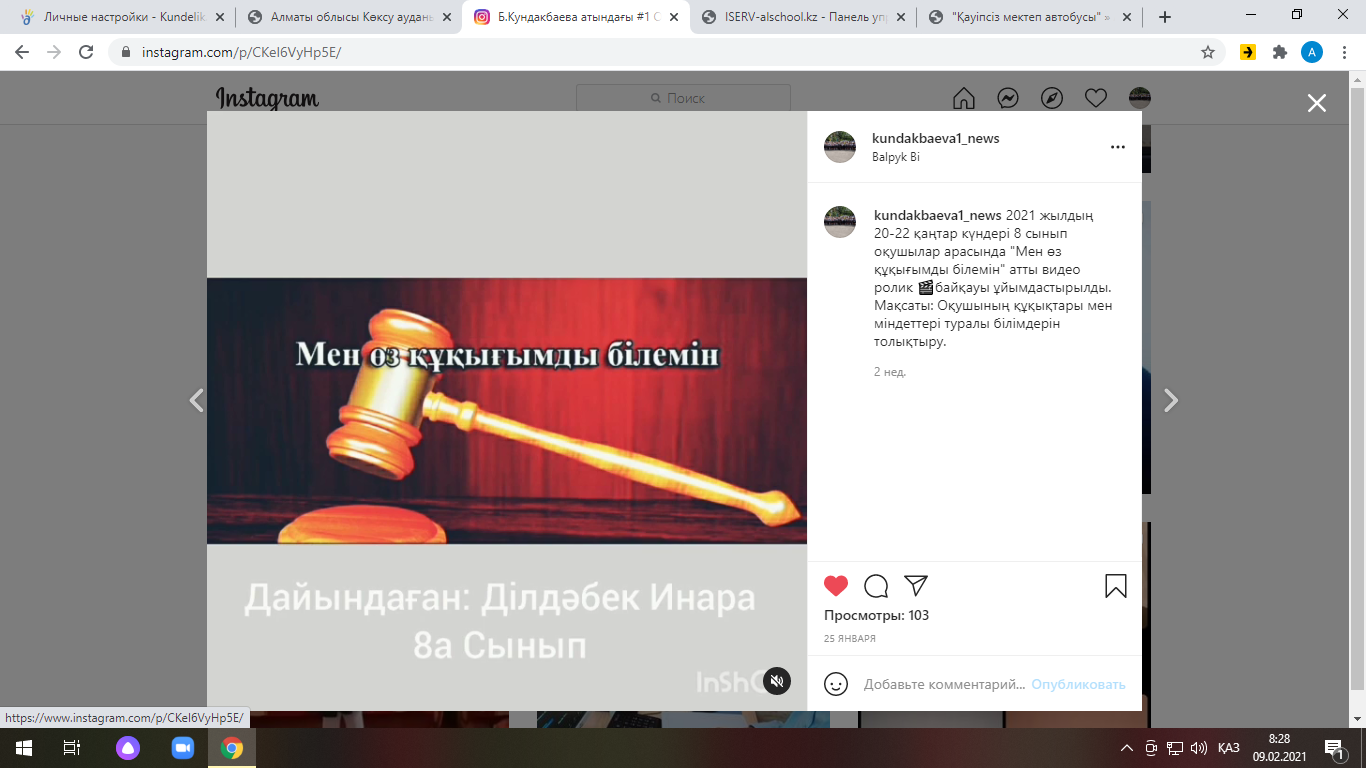Screen dimensions: 1366x768
Task: Close the Личные настройки - Kundelik tab
Action: [218, 17]
